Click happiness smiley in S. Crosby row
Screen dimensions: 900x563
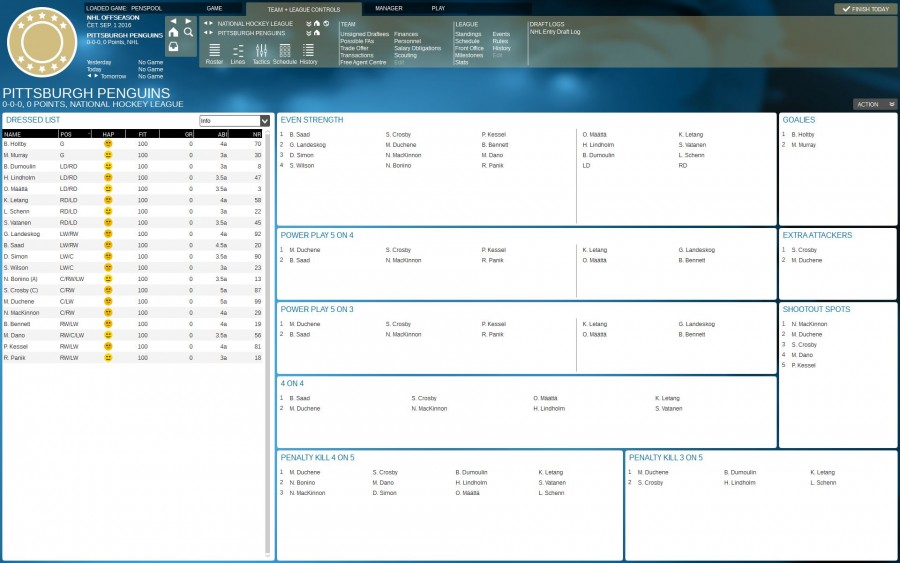tap(108, 290)
